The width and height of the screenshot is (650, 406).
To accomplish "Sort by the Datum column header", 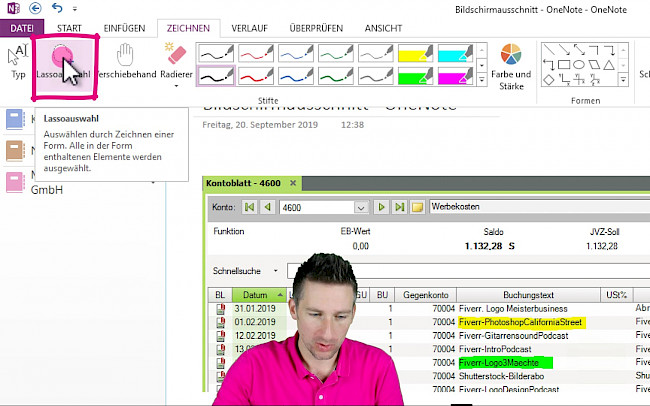I will [x=258, y=295].
